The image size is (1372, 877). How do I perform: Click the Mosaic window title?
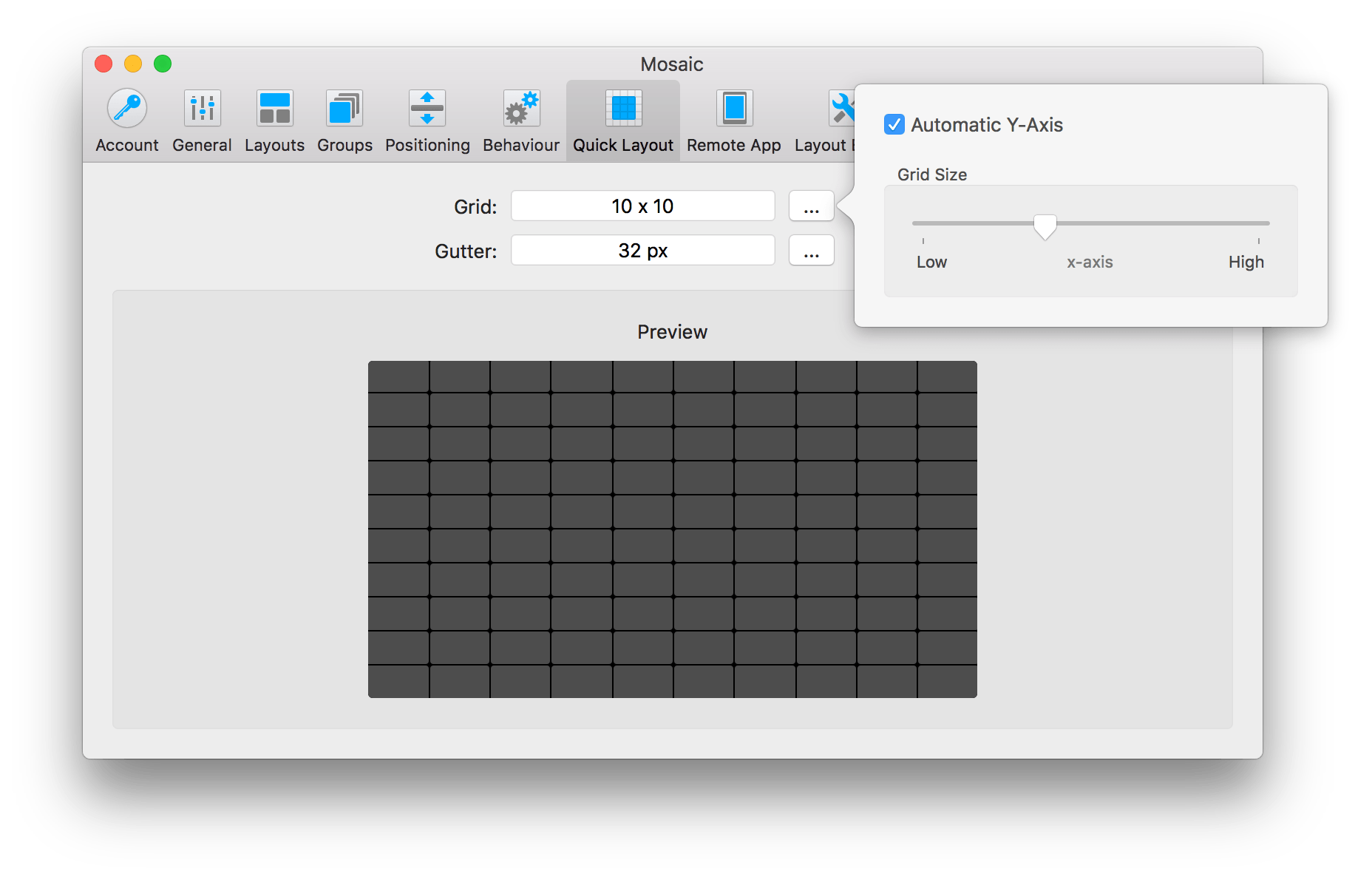pos(672,64)
